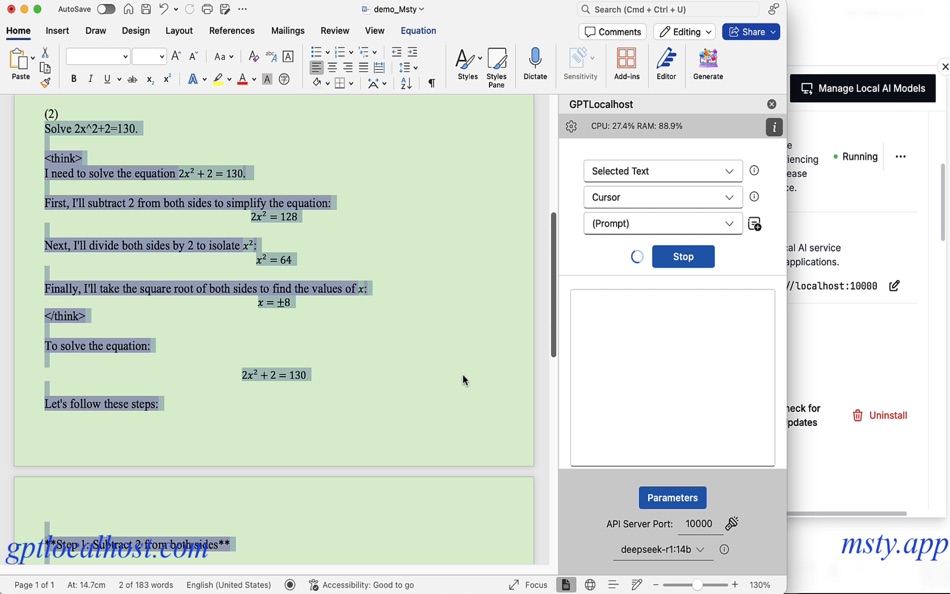The image size is (950, 594).
Task: Click the Print icon in title bar
Action: 207,9
